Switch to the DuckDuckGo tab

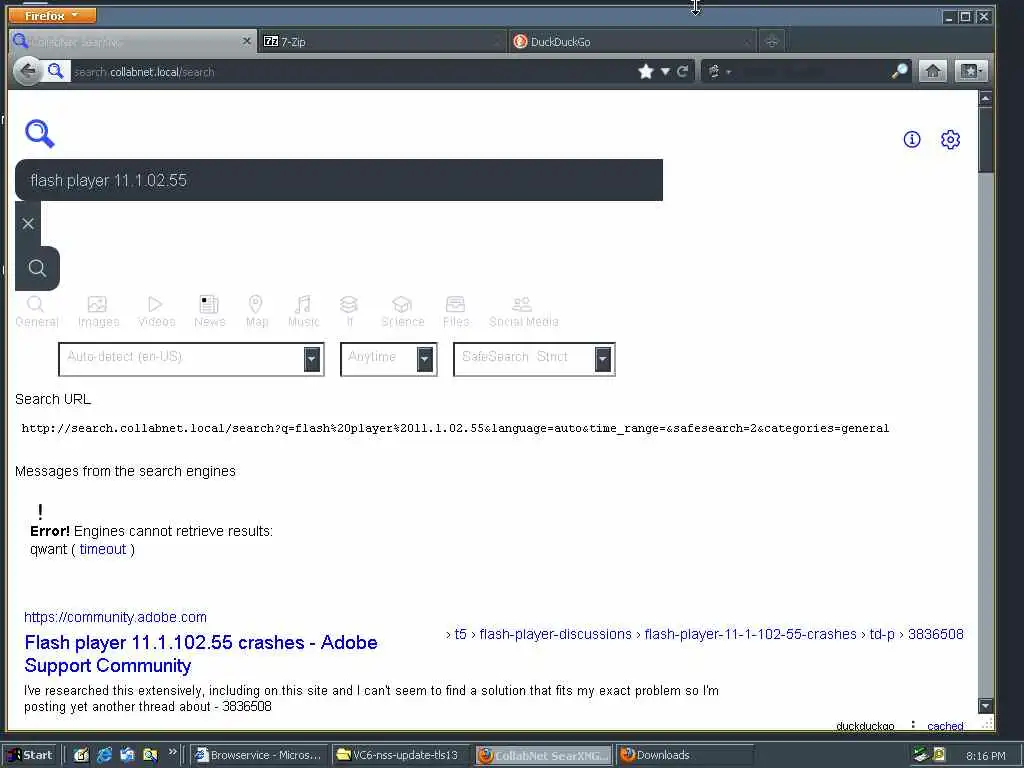(x=632, y=41)
